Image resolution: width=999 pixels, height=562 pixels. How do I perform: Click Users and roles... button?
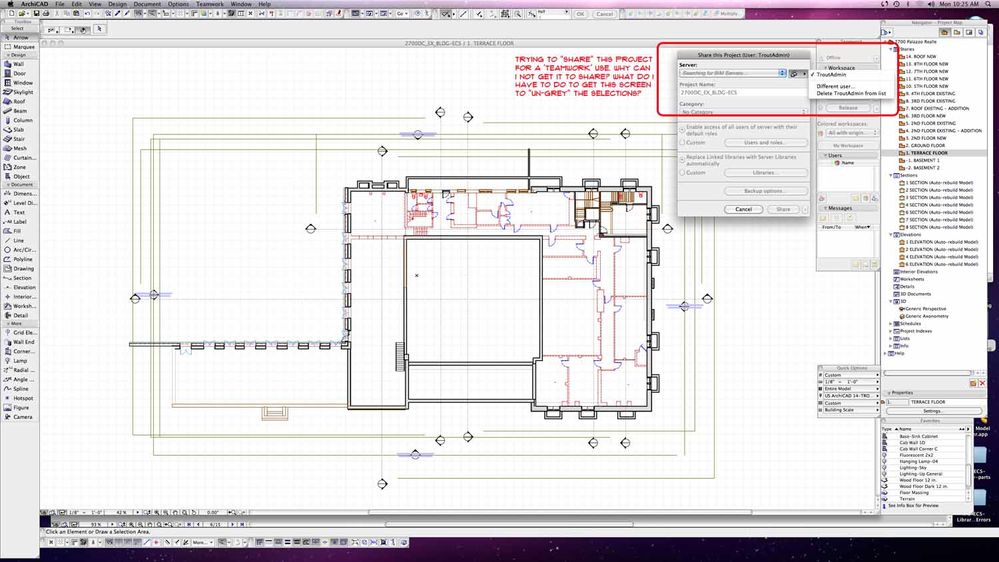765,143
